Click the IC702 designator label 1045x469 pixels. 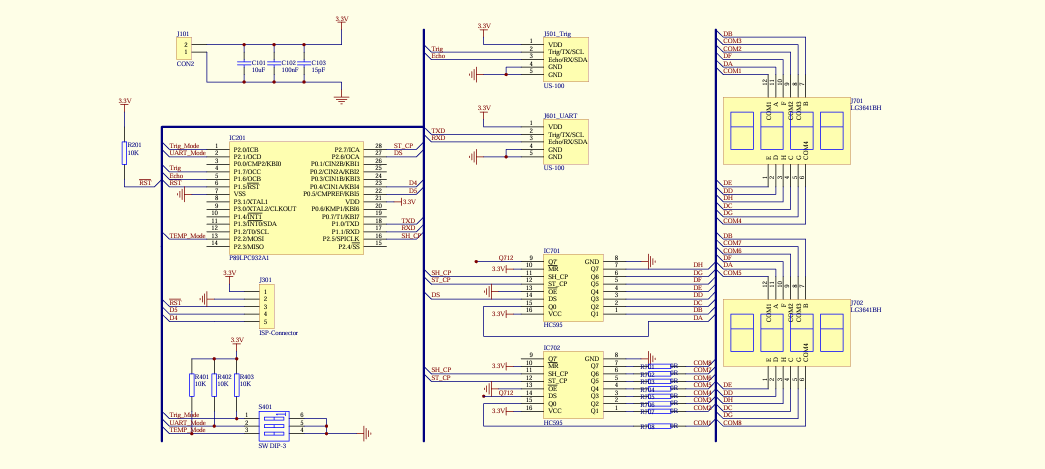coord(552,348)
